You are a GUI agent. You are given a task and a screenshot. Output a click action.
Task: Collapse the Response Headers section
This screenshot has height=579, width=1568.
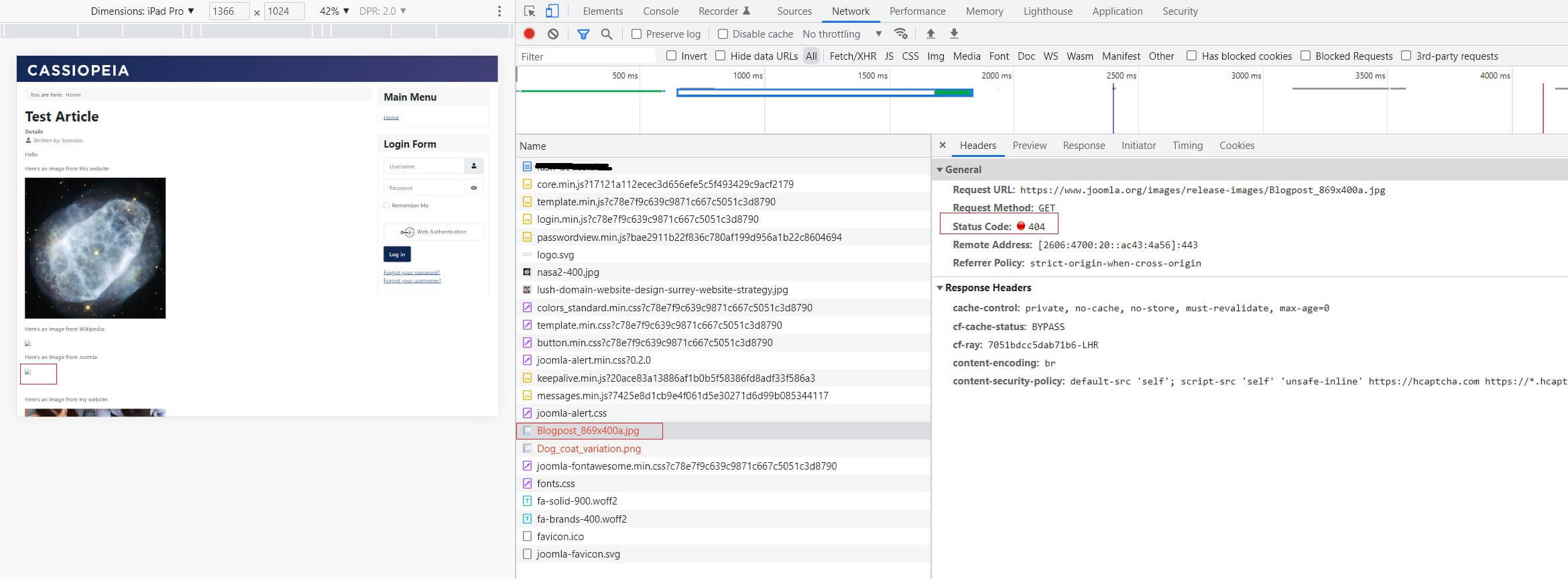(940, 288)
